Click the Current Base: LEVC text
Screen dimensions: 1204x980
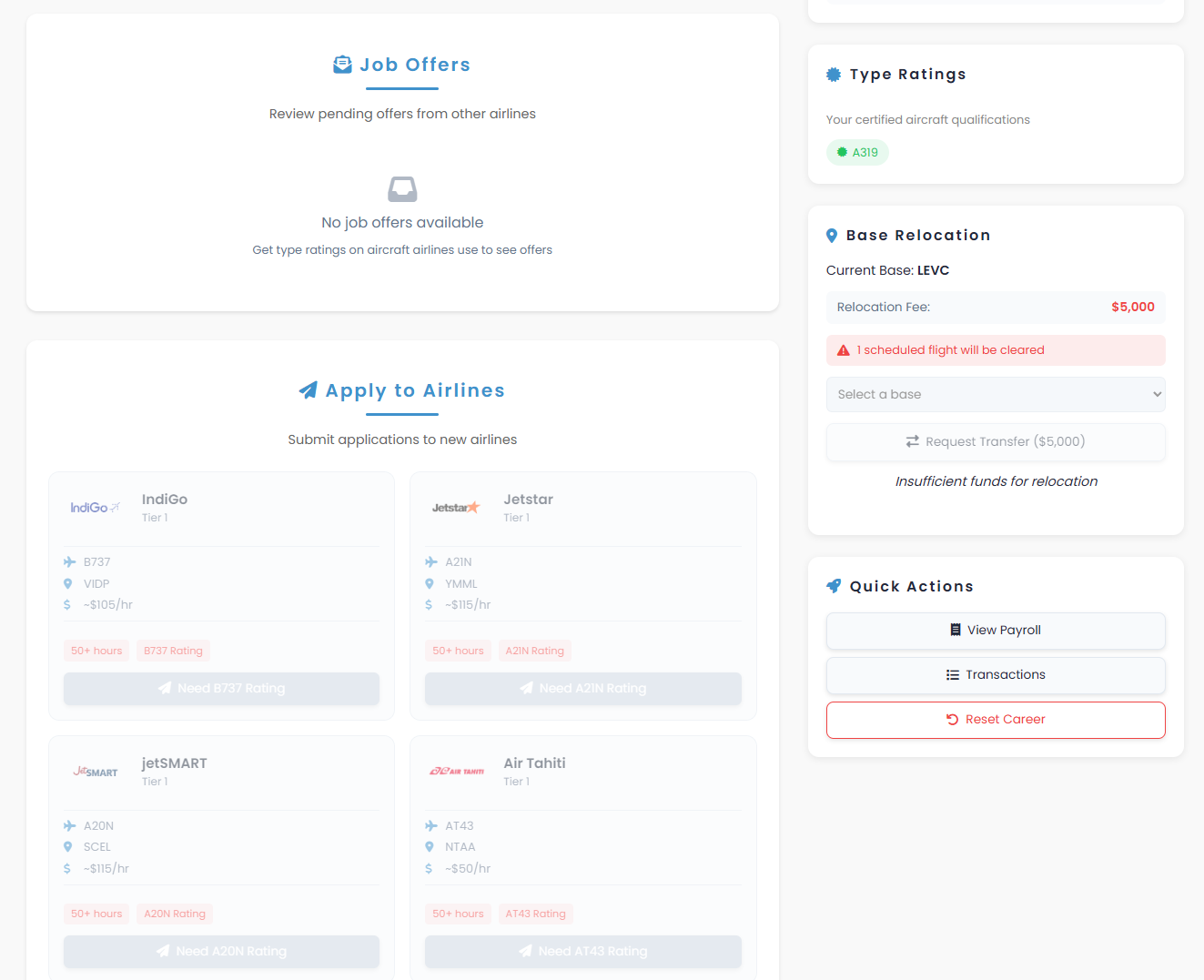[888, 271]
